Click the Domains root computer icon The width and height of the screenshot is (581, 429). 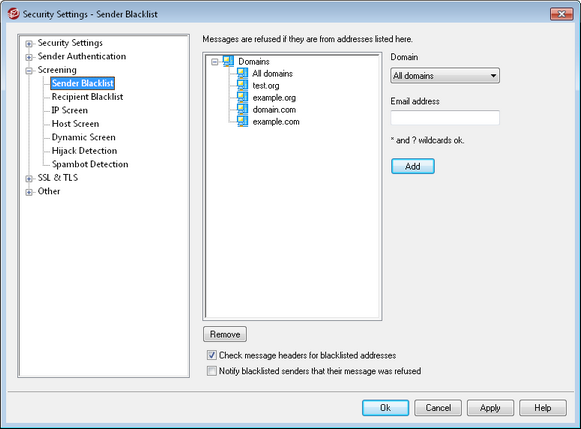(229, 61)
